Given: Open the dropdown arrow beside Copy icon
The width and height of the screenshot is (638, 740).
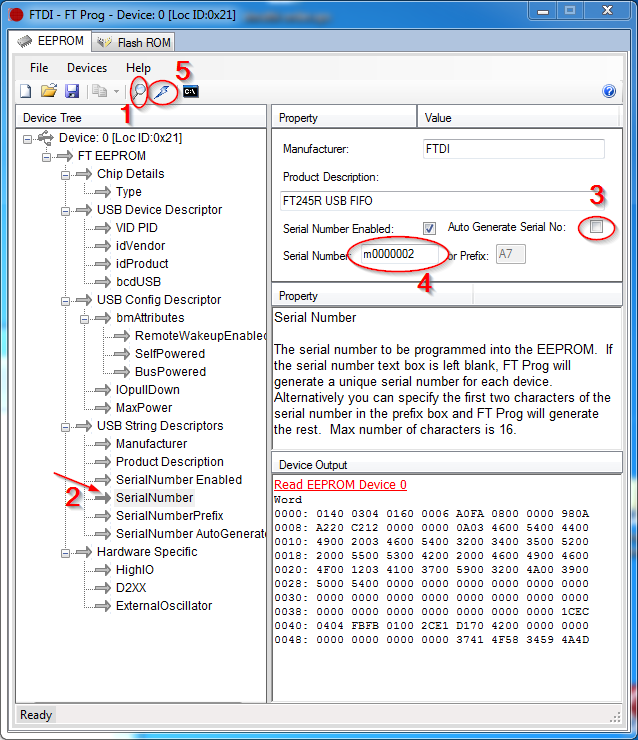Looking at the screenshot, I should pos(116,91).
